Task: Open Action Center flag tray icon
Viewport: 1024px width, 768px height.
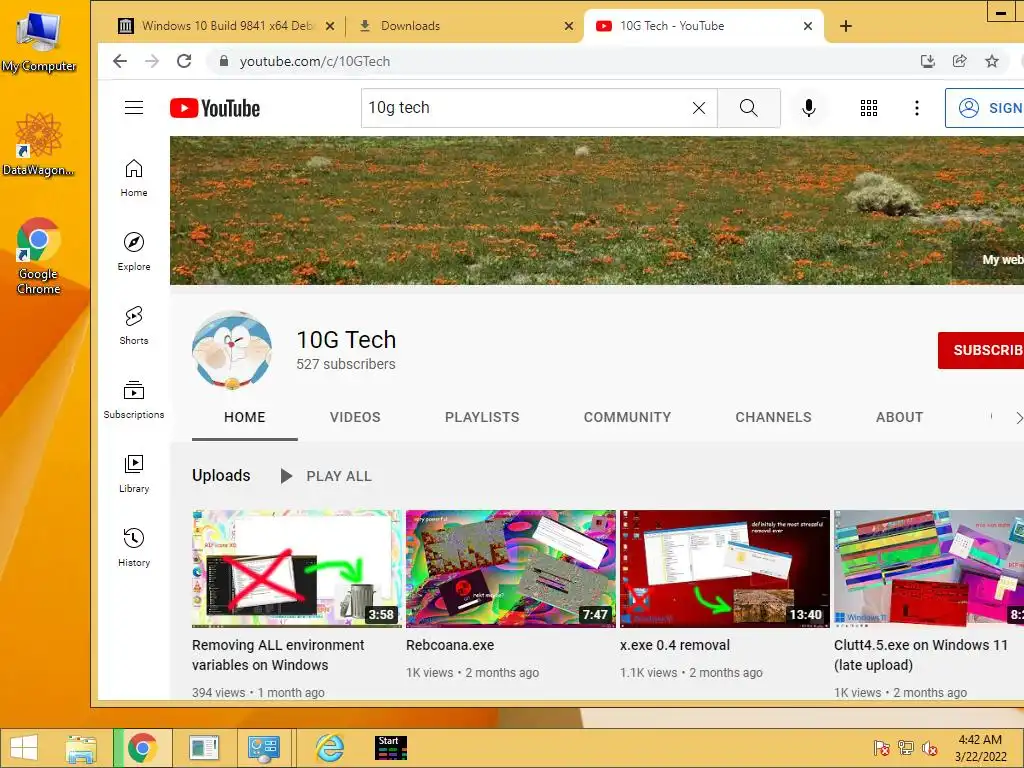Action: tap(882, 748)
